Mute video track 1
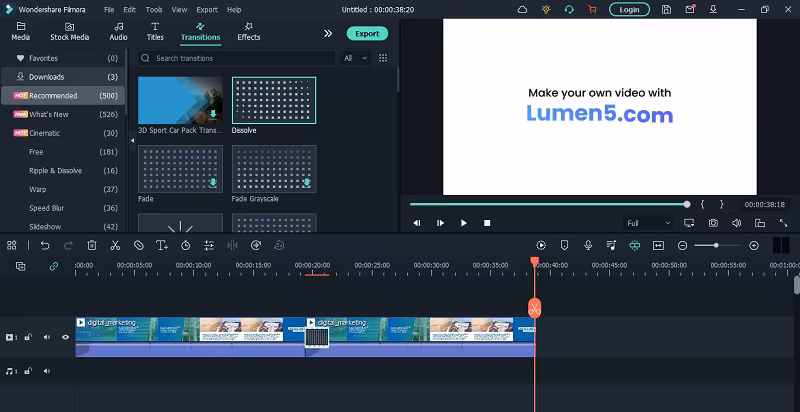Viewport: 800px width, 412px height. (x=46, y=337)
